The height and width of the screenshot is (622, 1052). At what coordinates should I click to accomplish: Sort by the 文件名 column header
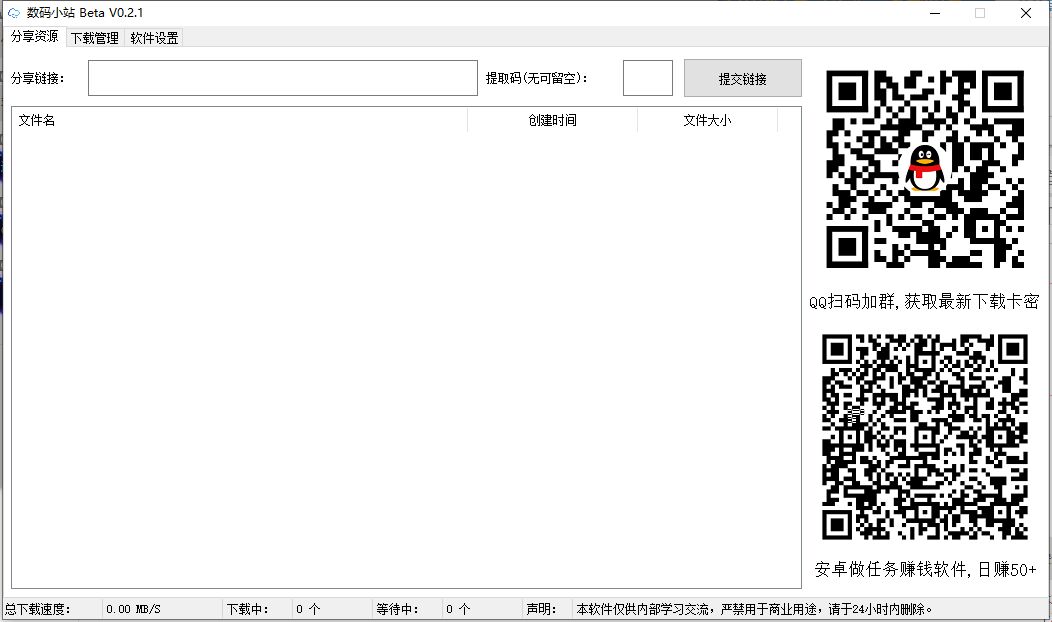pos(240,120)
